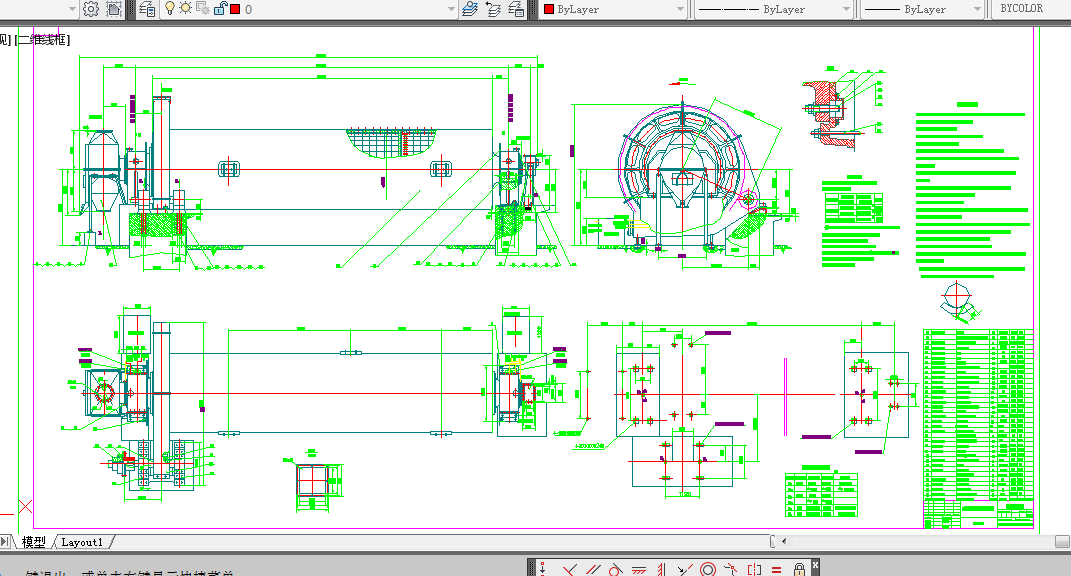Switch to the 模型 tab
The image size is (1071, 576).
point(33,542)
